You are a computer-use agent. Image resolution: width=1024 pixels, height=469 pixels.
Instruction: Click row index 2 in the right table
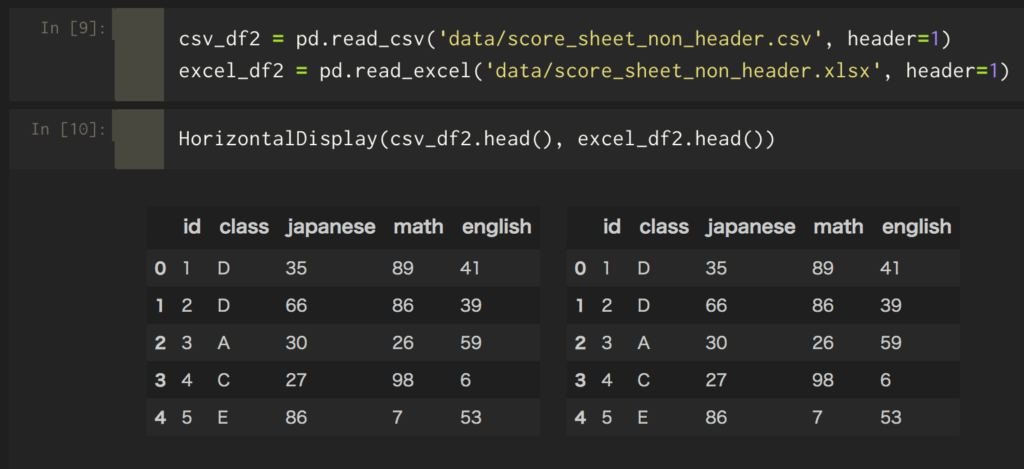[x=581, y=343]
